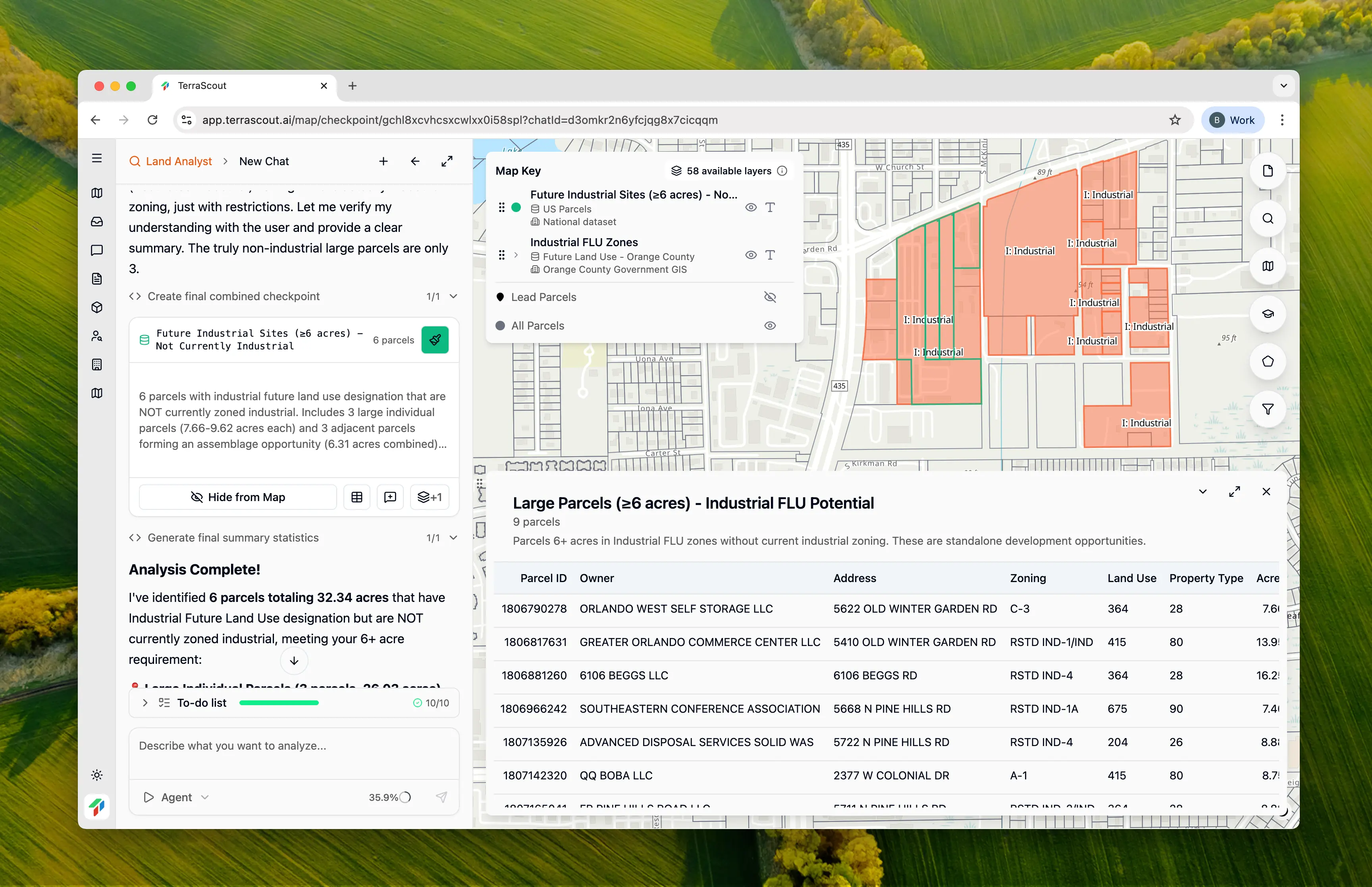Select the polygon draw map tool
Screen dimensions: 1372x887
tap(1267, 361)
